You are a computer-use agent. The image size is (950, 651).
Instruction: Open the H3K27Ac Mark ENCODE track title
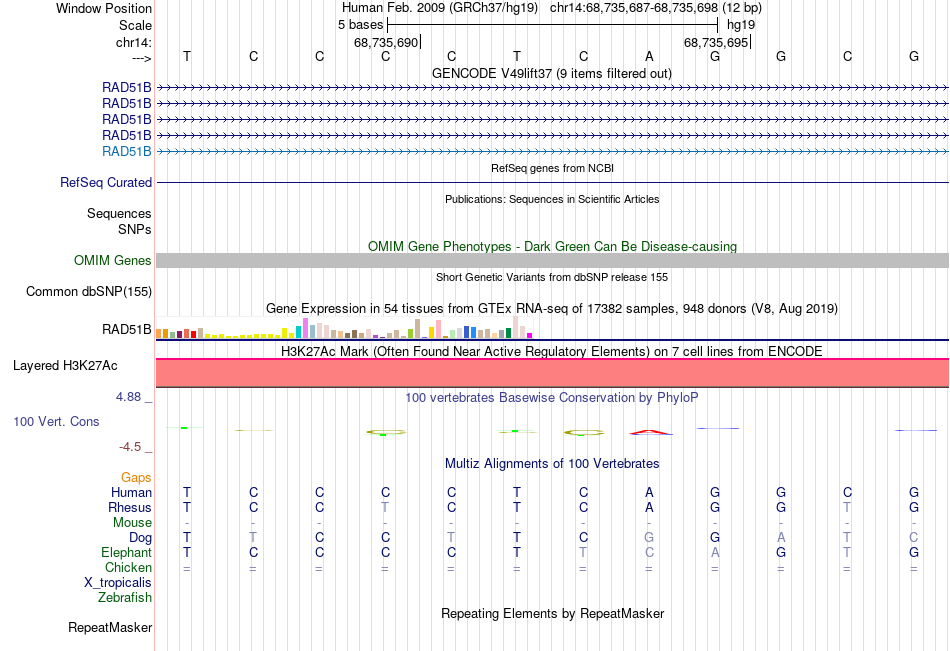[552, 352]
